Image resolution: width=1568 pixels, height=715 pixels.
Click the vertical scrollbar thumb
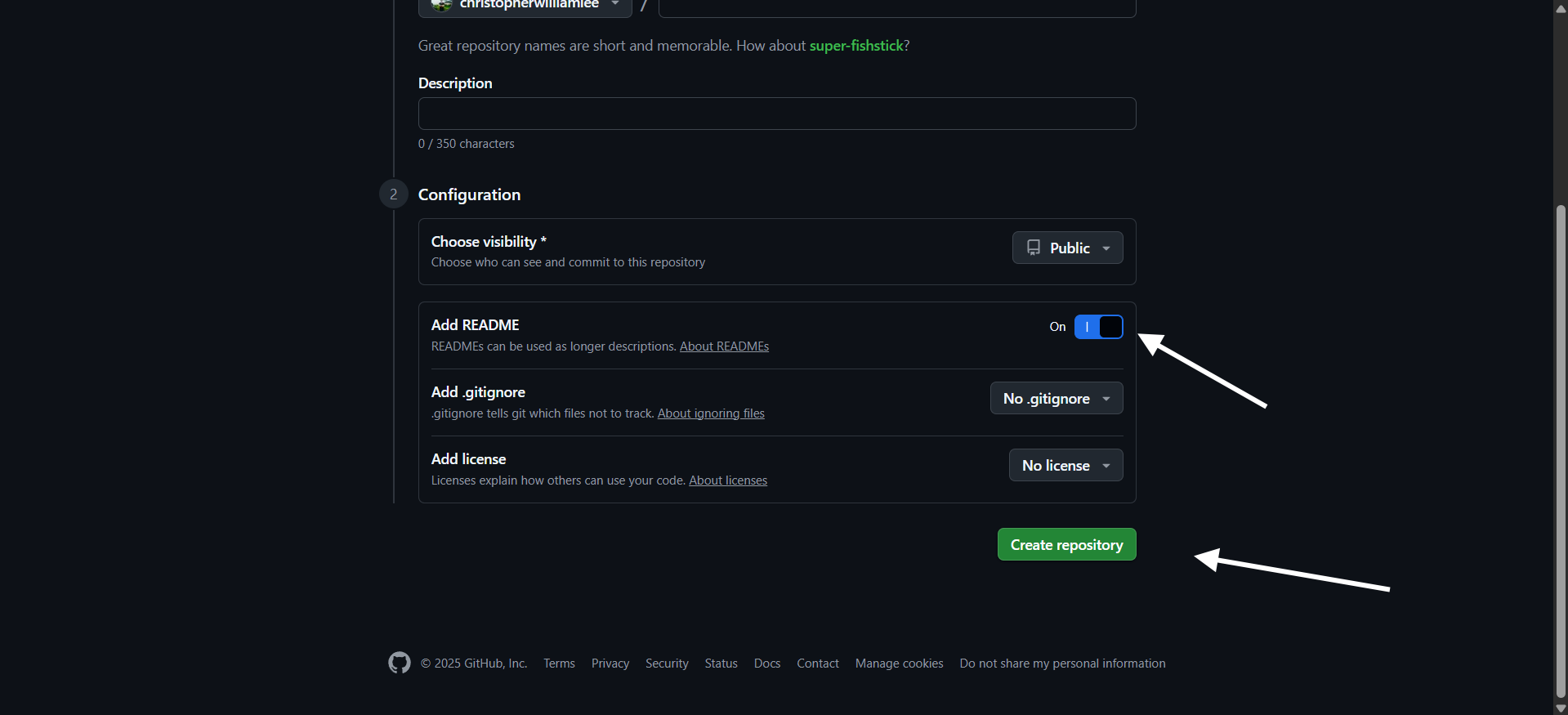pos(1561,451)
